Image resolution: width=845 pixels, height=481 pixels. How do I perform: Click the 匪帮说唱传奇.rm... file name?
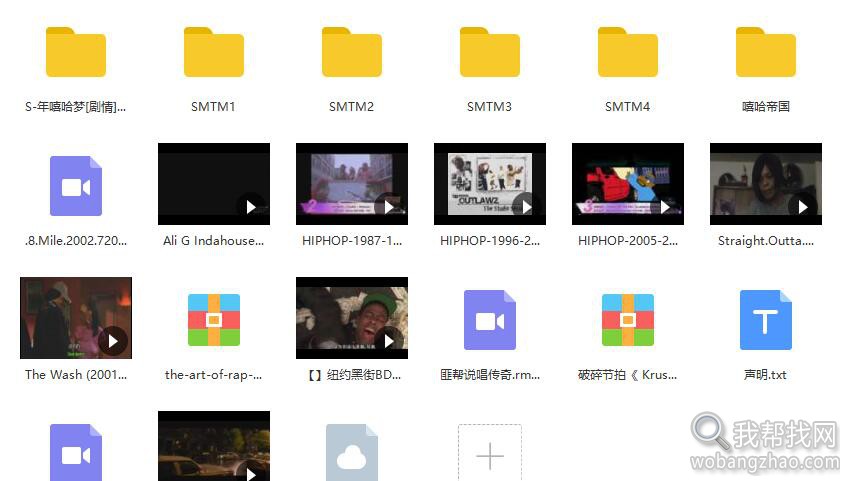click(490, 375)
